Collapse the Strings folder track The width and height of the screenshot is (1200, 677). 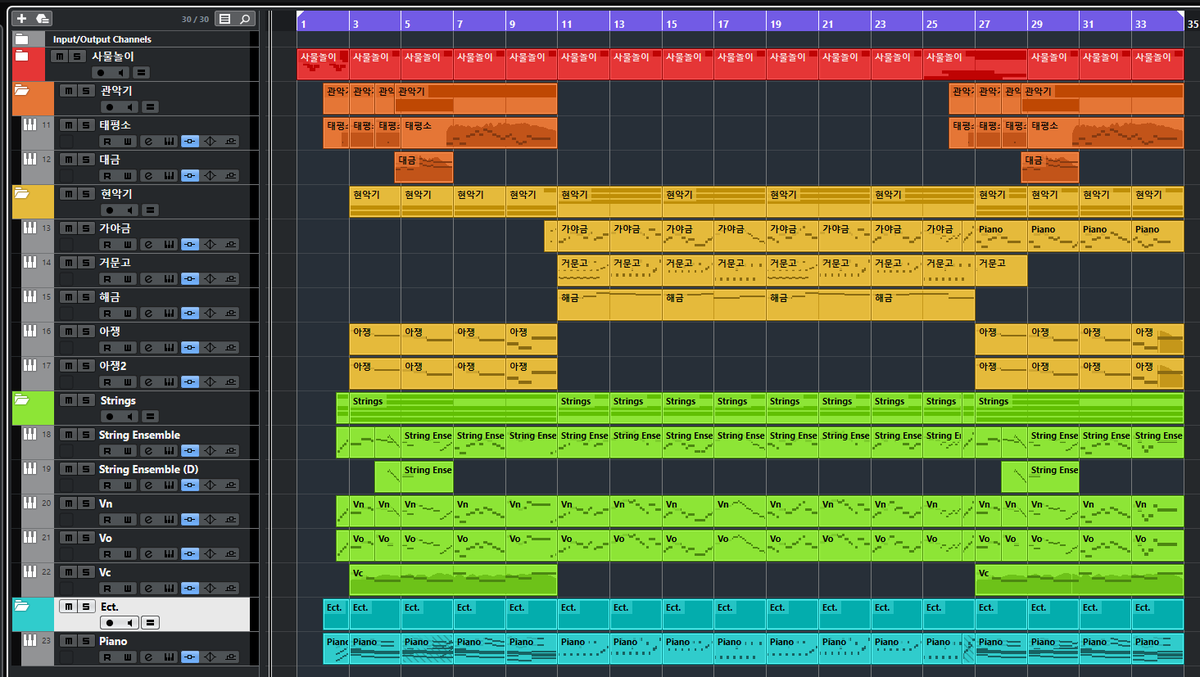point(21,399)
